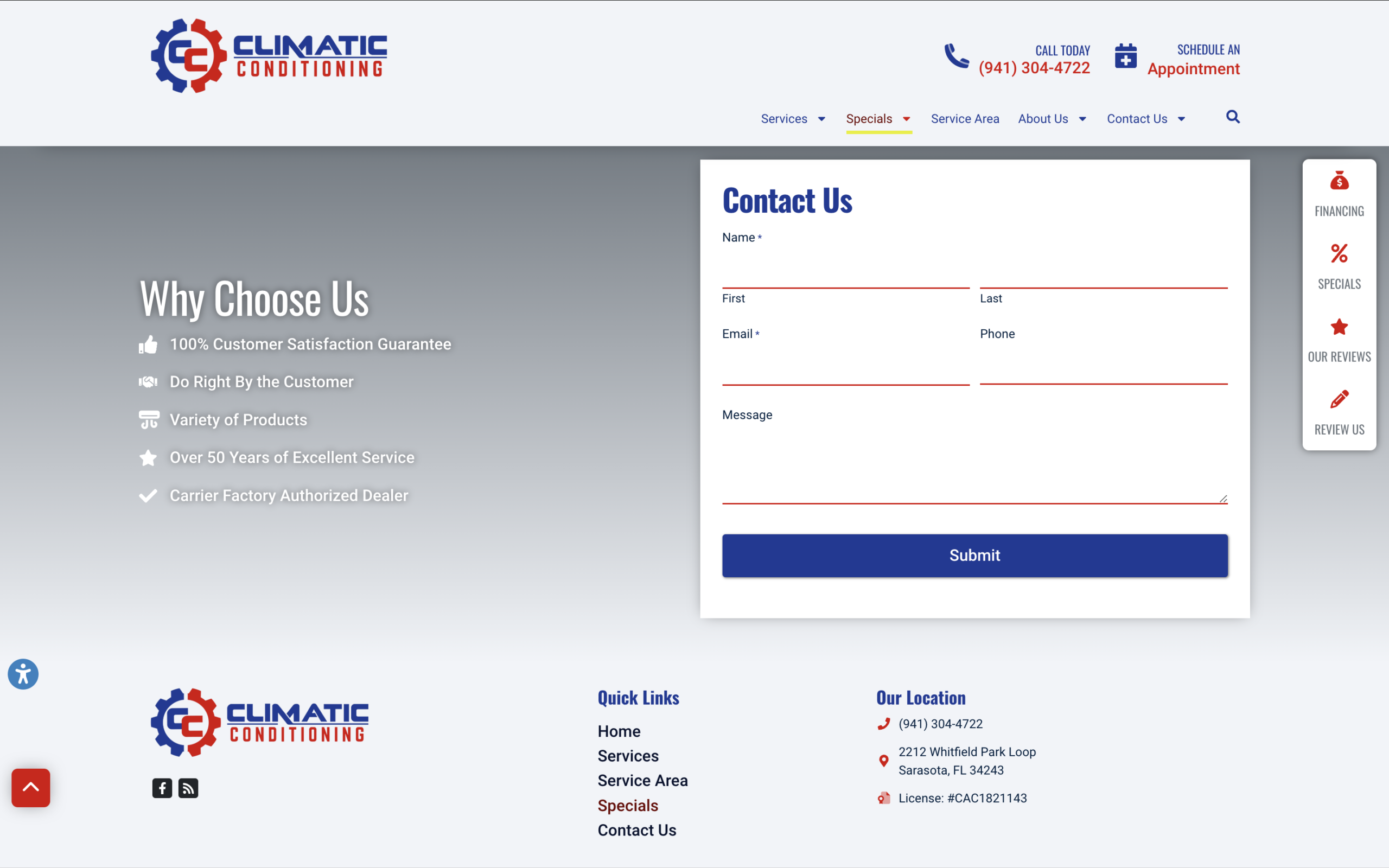Submit the contact form
The width and height of the screenshot is (1389, 868).
coord(974,555)
